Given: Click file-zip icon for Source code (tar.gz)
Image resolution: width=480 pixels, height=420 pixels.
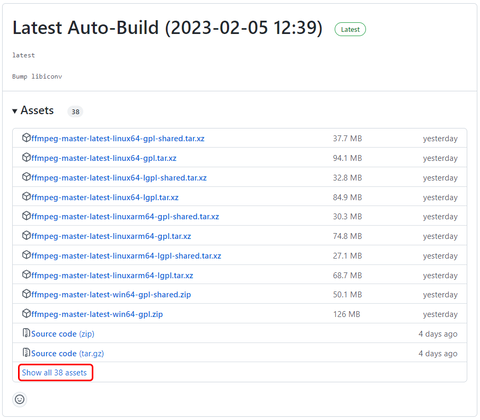Looking at the screenshot, I should click(x=26, y=353).
